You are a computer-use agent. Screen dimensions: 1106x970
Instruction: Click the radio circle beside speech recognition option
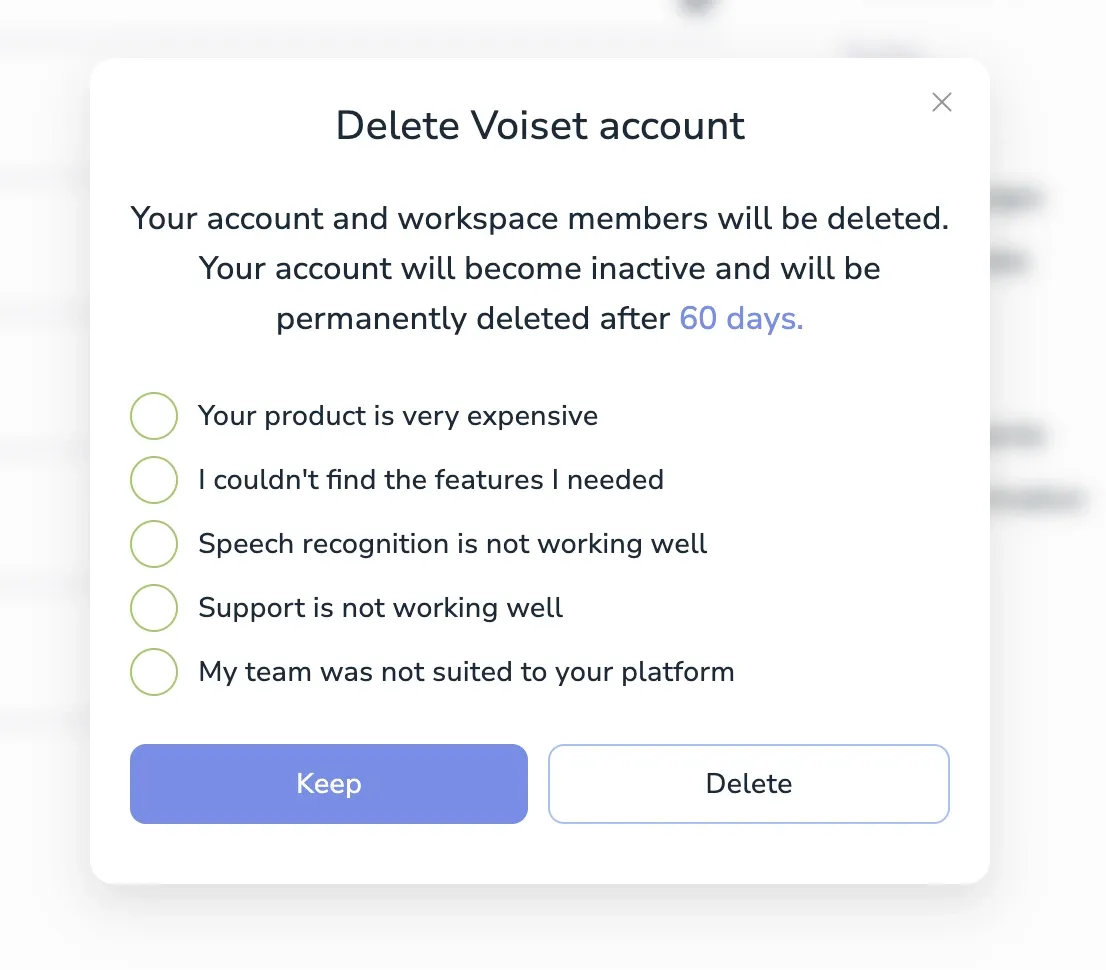(154, 544)
